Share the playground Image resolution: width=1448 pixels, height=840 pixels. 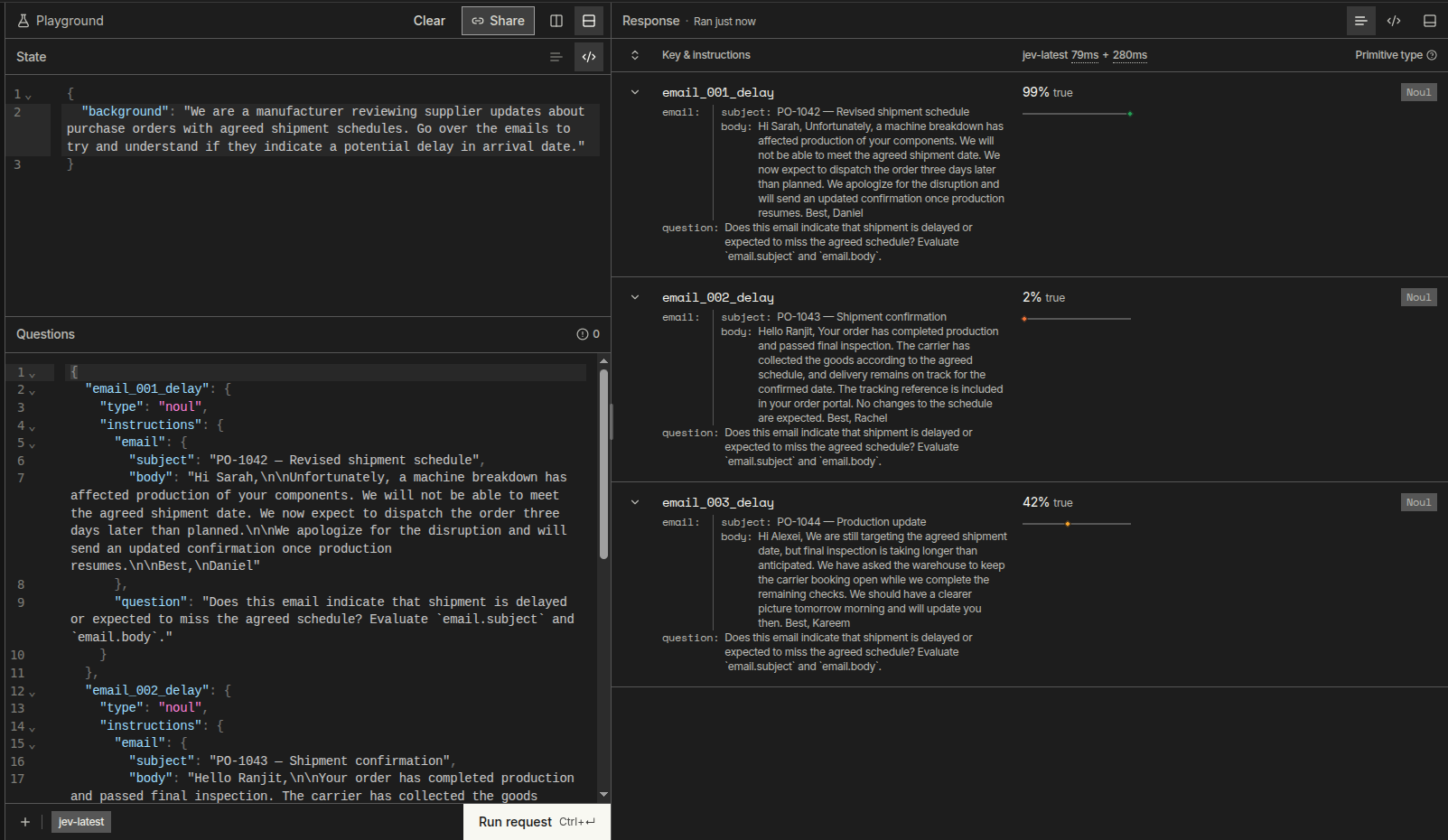(498, 21)
